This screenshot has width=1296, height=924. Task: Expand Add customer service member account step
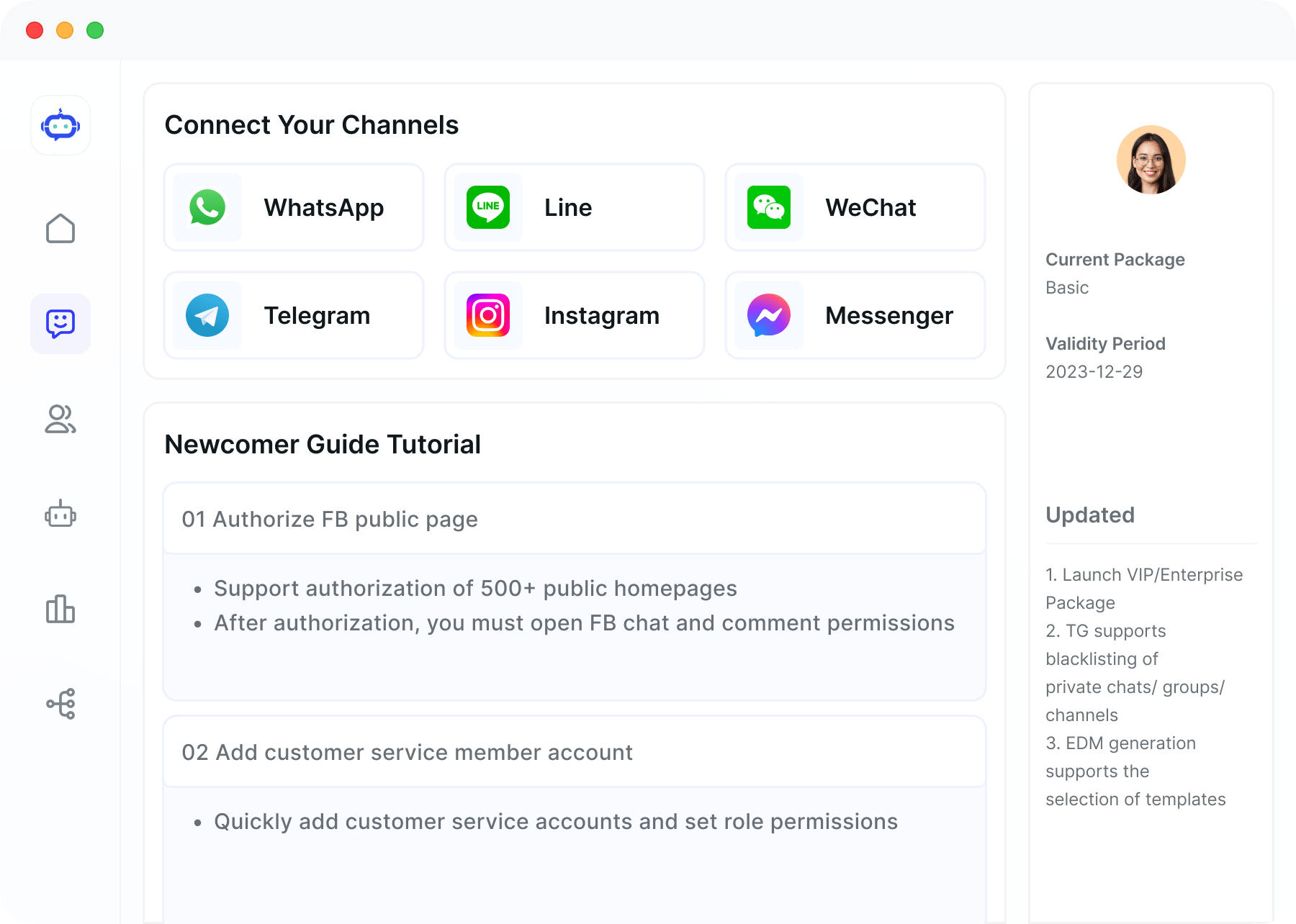[574, 752]
